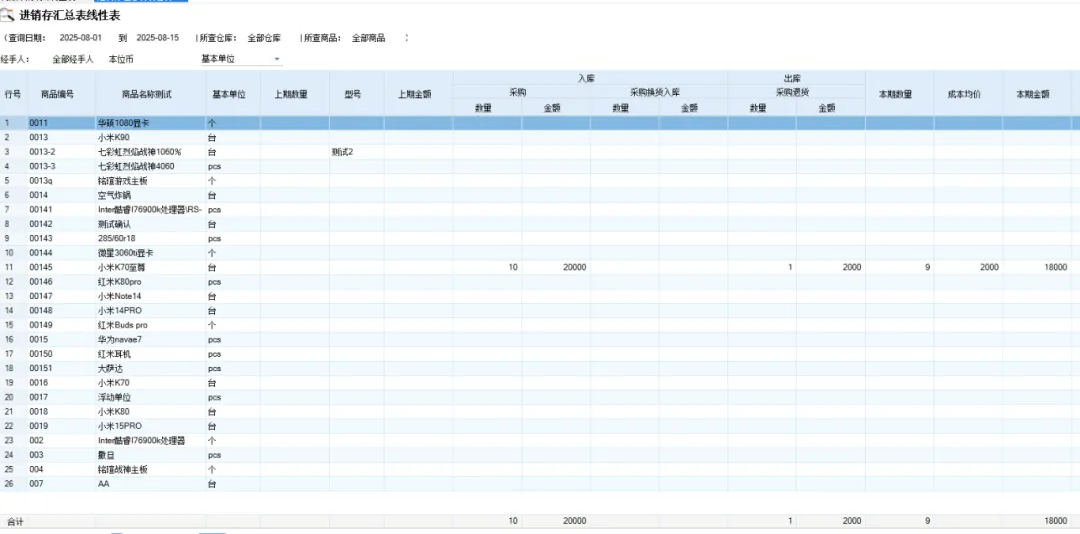Click the 全部商品 product filter value

coord(368,38)
